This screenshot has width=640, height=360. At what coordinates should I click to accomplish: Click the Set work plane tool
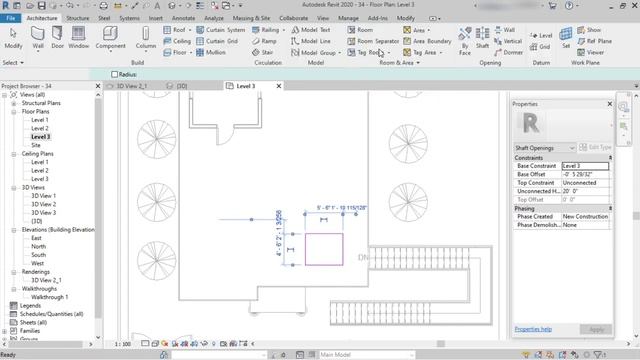coord(566,38)
